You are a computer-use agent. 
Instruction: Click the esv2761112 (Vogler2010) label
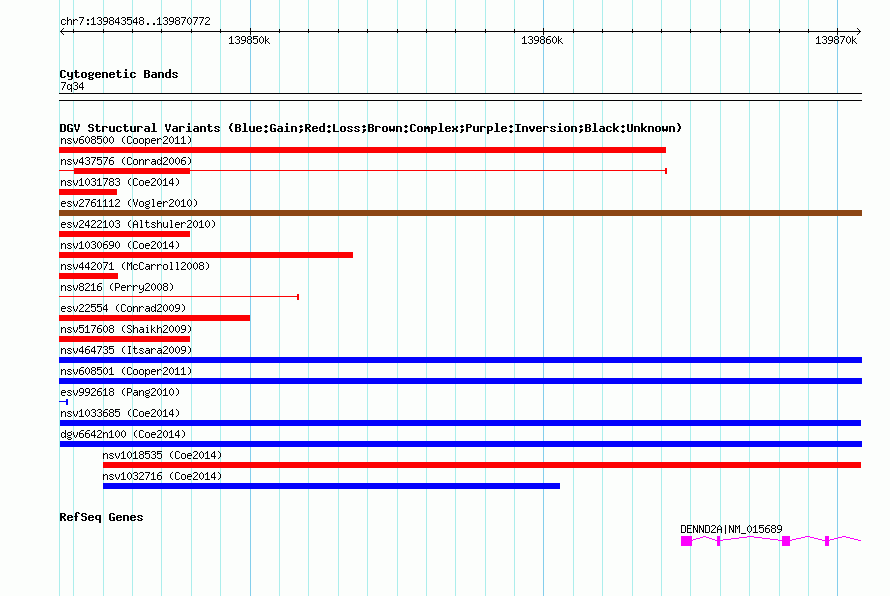point(129,203)
